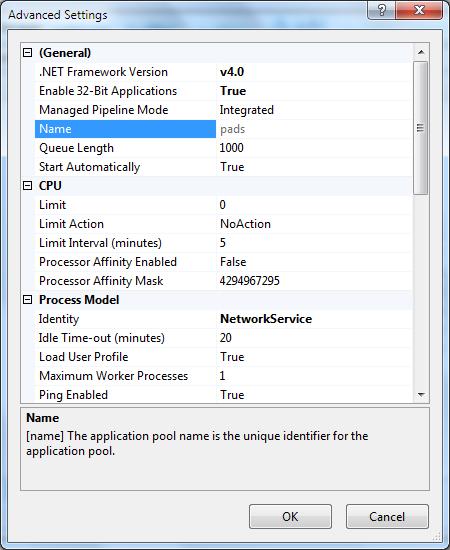Click the Limit Interval value 5
This screenshot has width=450, height=550.
point(223,243)
